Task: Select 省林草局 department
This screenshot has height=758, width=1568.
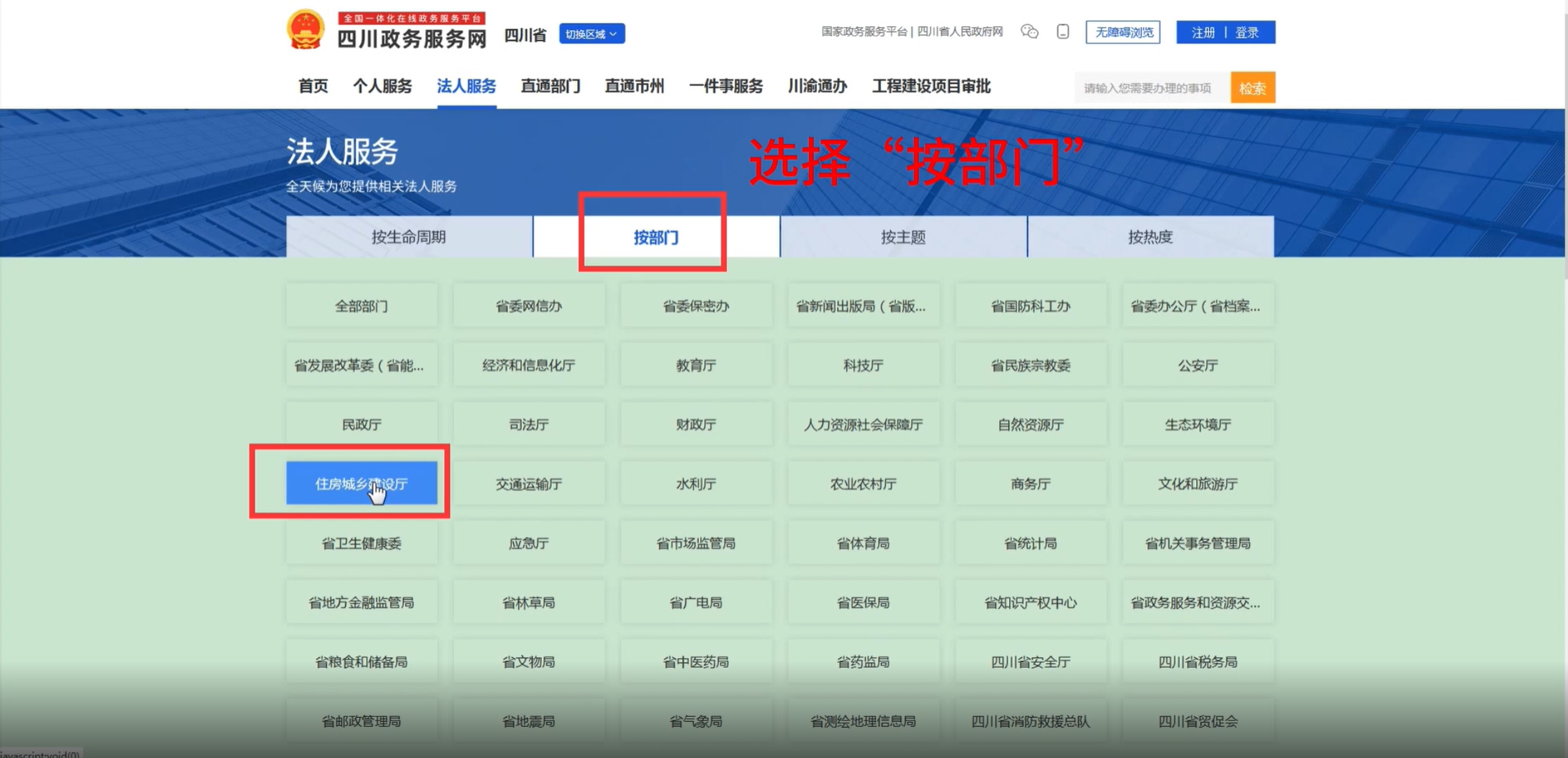Action: (529, 602)
